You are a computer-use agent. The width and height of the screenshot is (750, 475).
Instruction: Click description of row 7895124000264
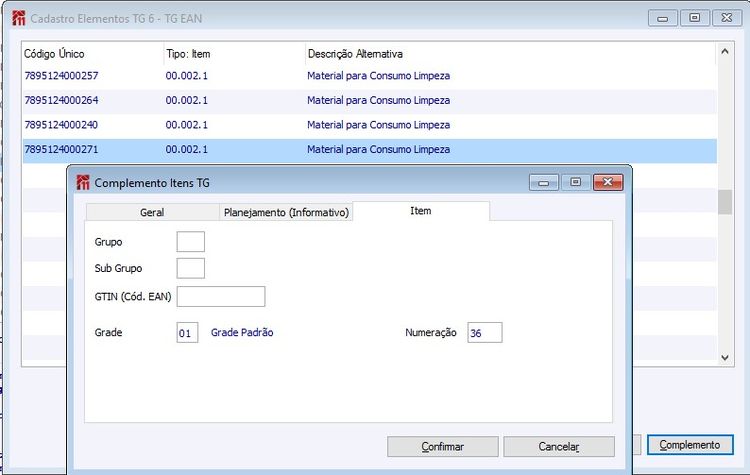coord(378,100)
